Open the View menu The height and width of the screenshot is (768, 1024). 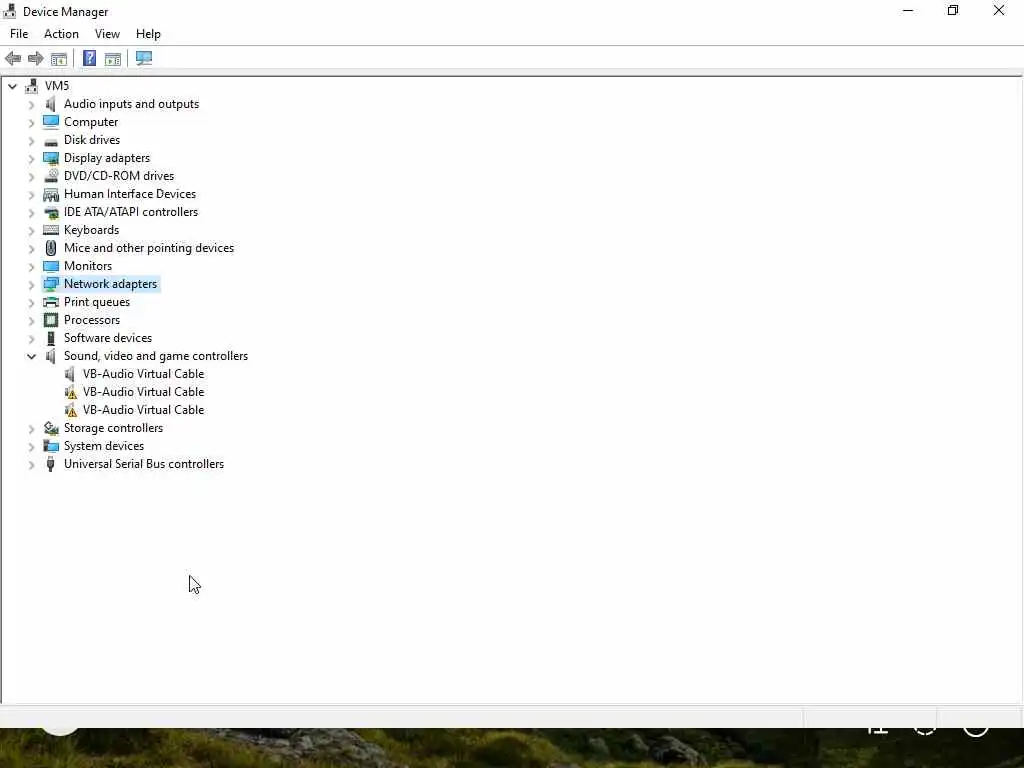[x=107, y=34]
